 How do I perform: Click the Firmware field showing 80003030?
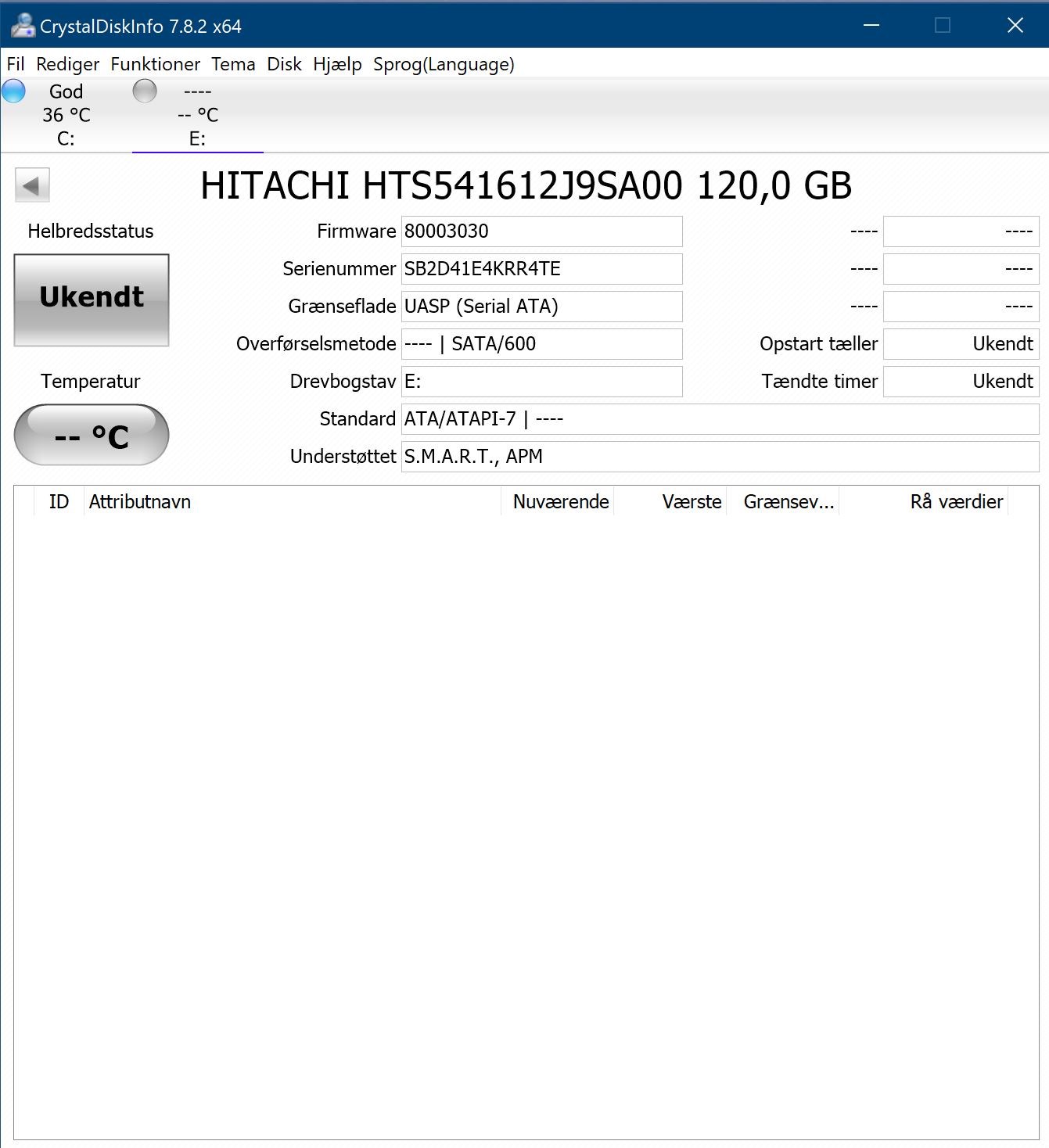point(541,231)
